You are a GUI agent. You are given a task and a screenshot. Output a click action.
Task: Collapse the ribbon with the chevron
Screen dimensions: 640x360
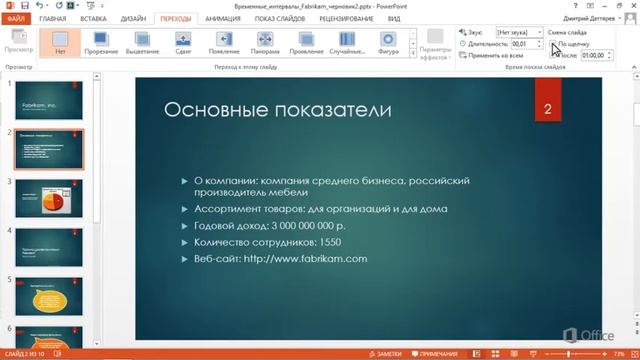[x=634, y=67]
